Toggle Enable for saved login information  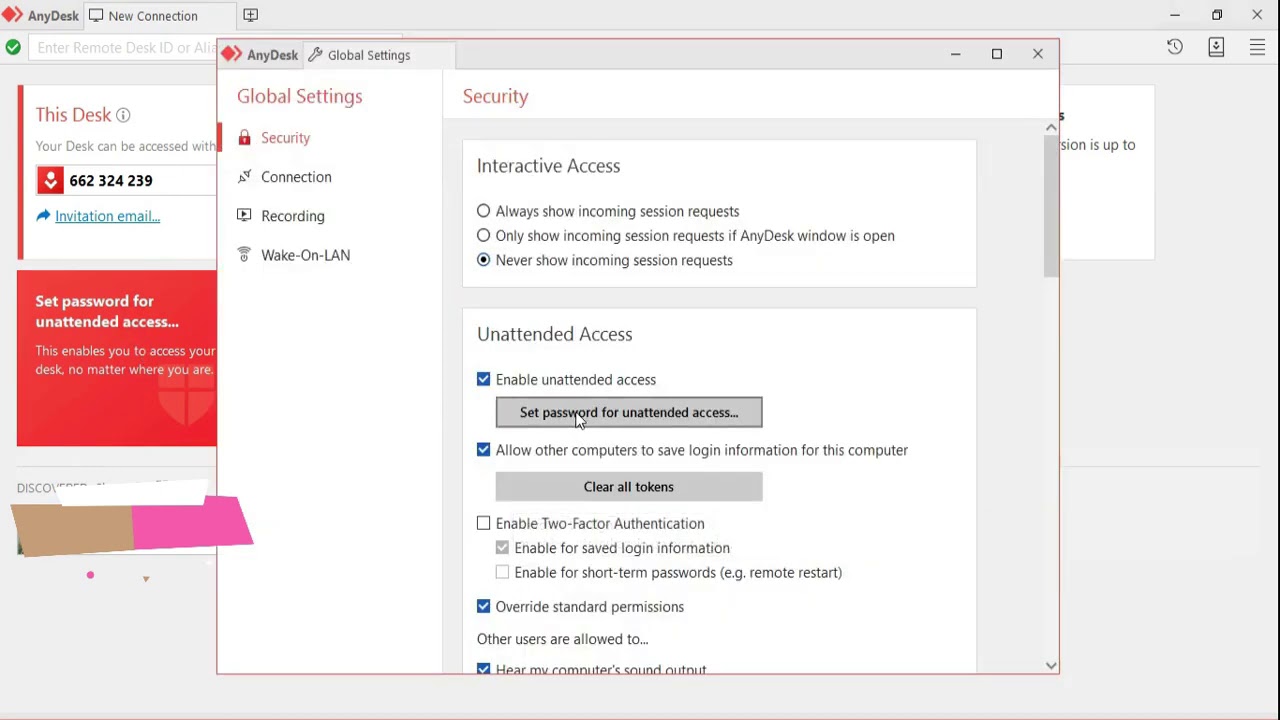(502, 548)
